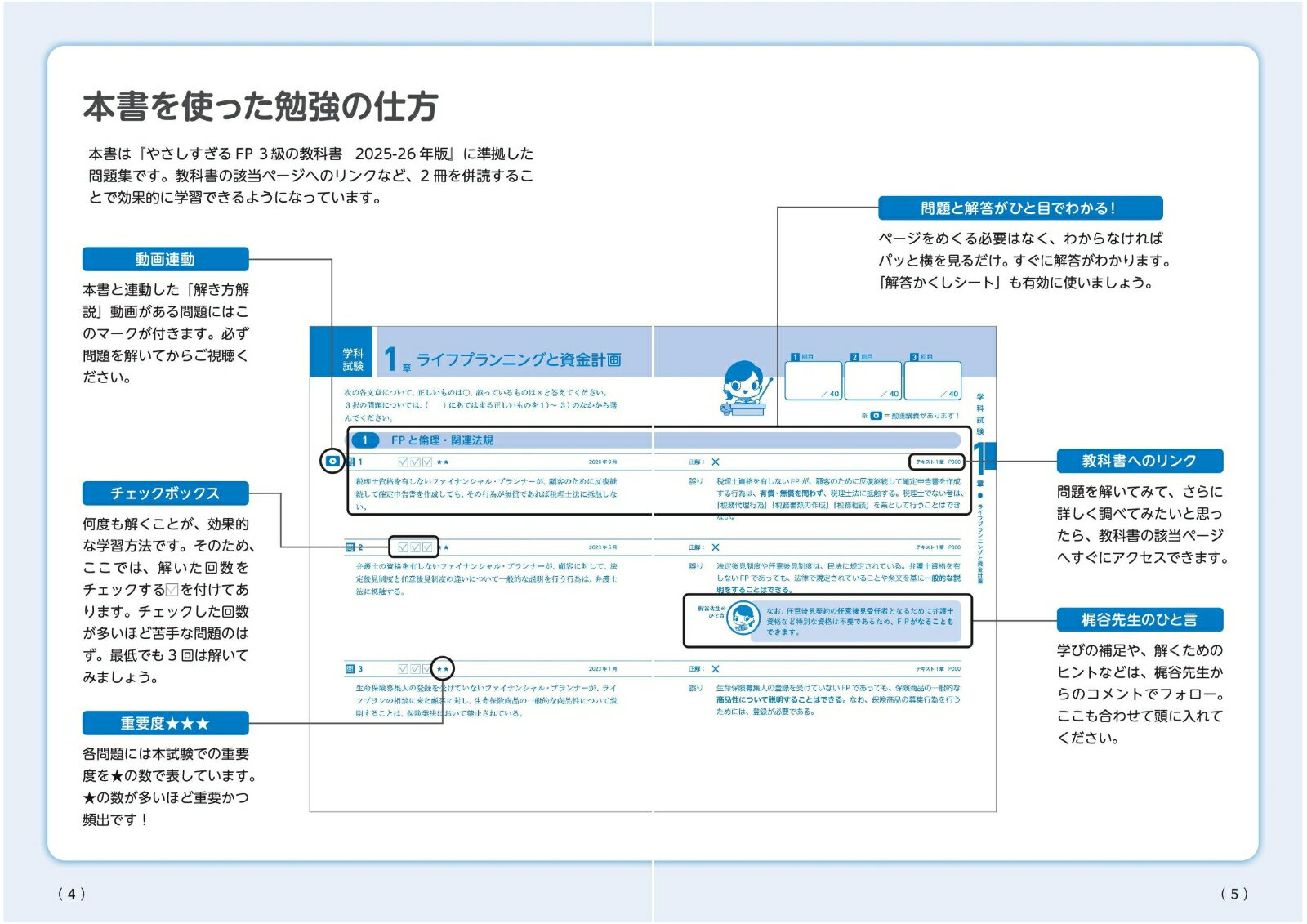The height and width of the screenshot is (924, 1307).
Task: Click the 重要度★★★ label
Action: [165, 724]
